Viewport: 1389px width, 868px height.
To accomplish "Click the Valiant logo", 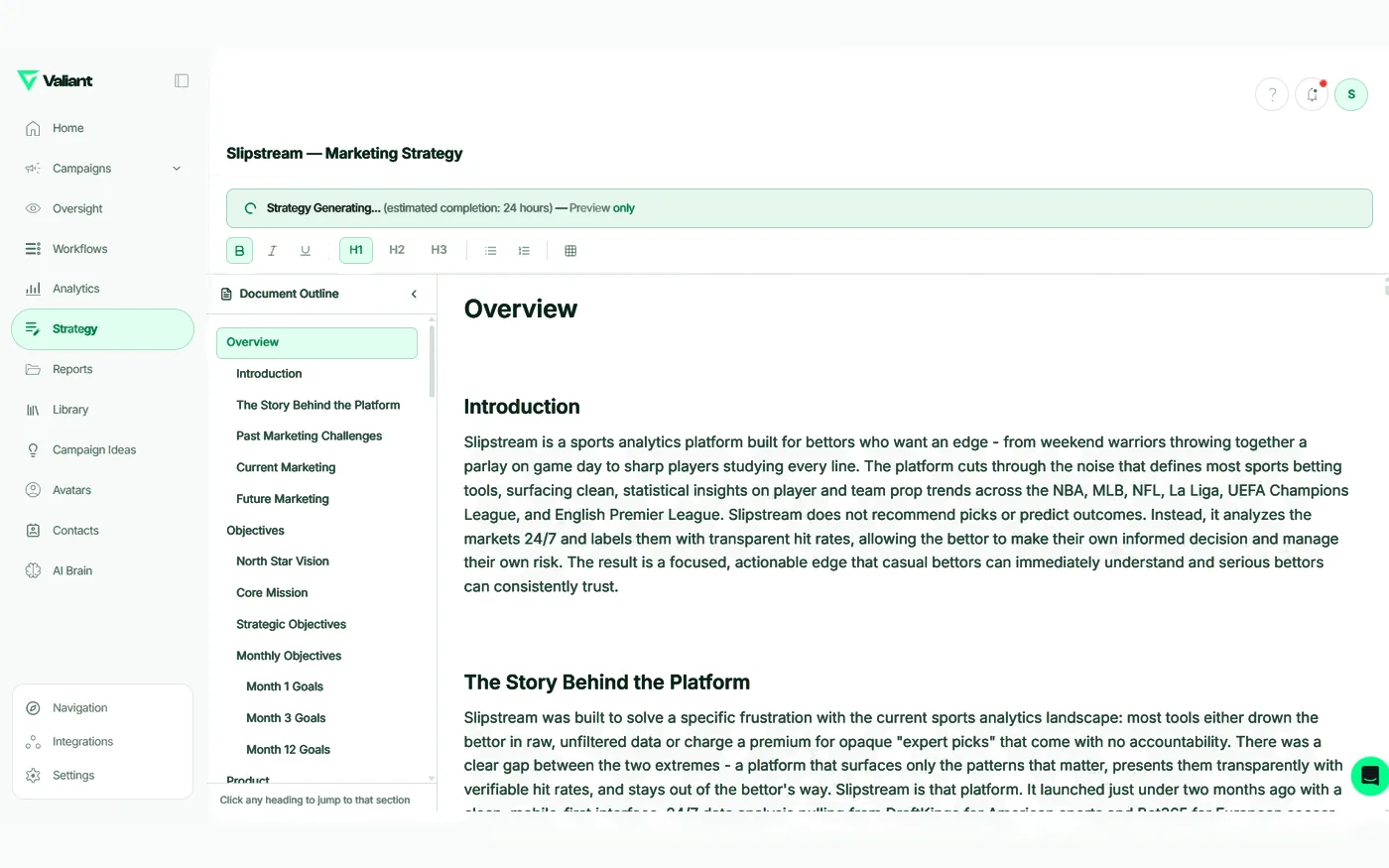I will pyautogui.click(x=55, y=80).
